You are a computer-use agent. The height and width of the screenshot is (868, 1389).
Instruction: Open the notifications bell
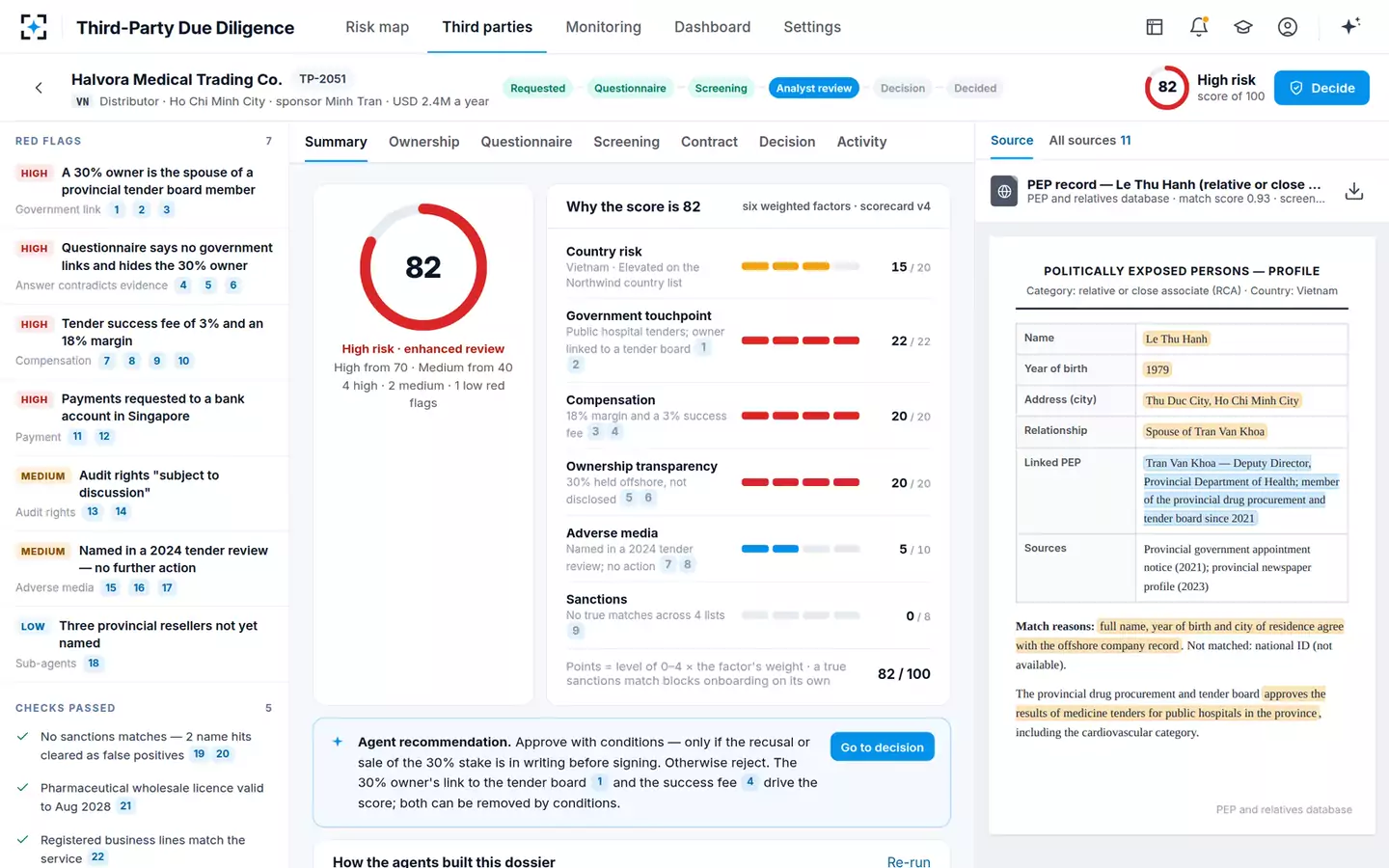point(1198,27)
